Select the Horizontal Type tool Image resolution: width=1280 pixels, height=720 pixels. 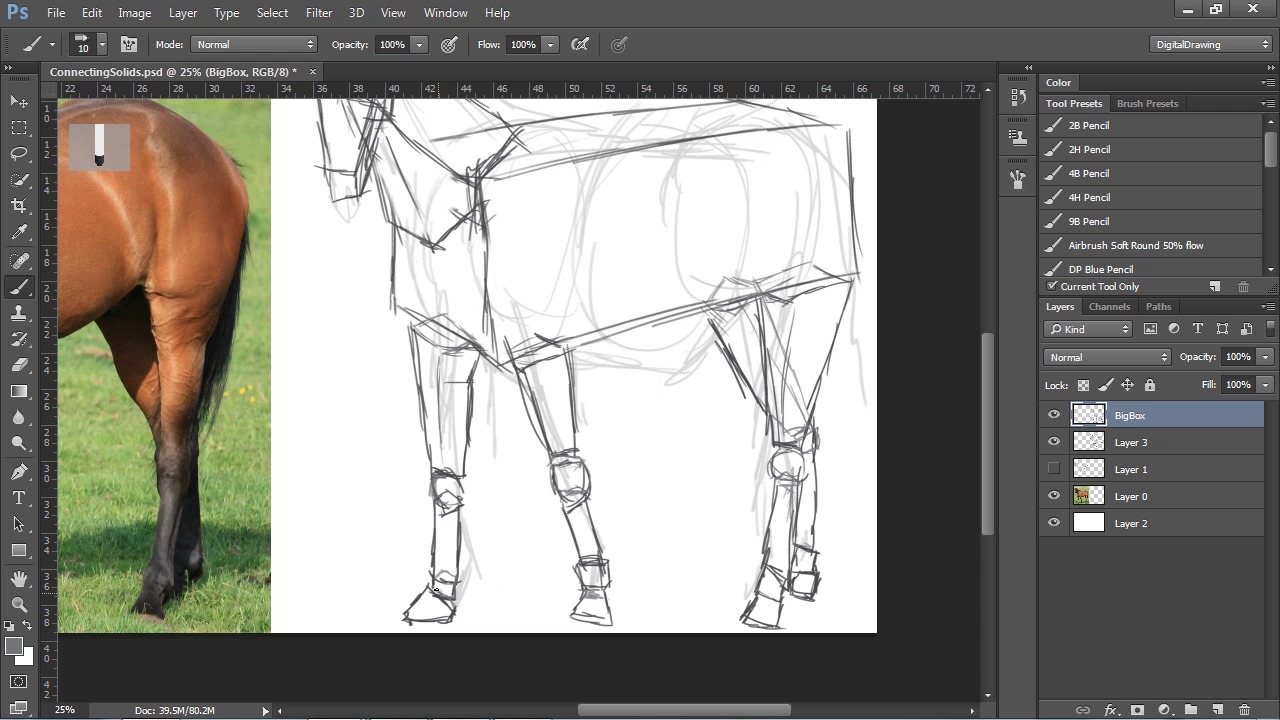[19, 498]
